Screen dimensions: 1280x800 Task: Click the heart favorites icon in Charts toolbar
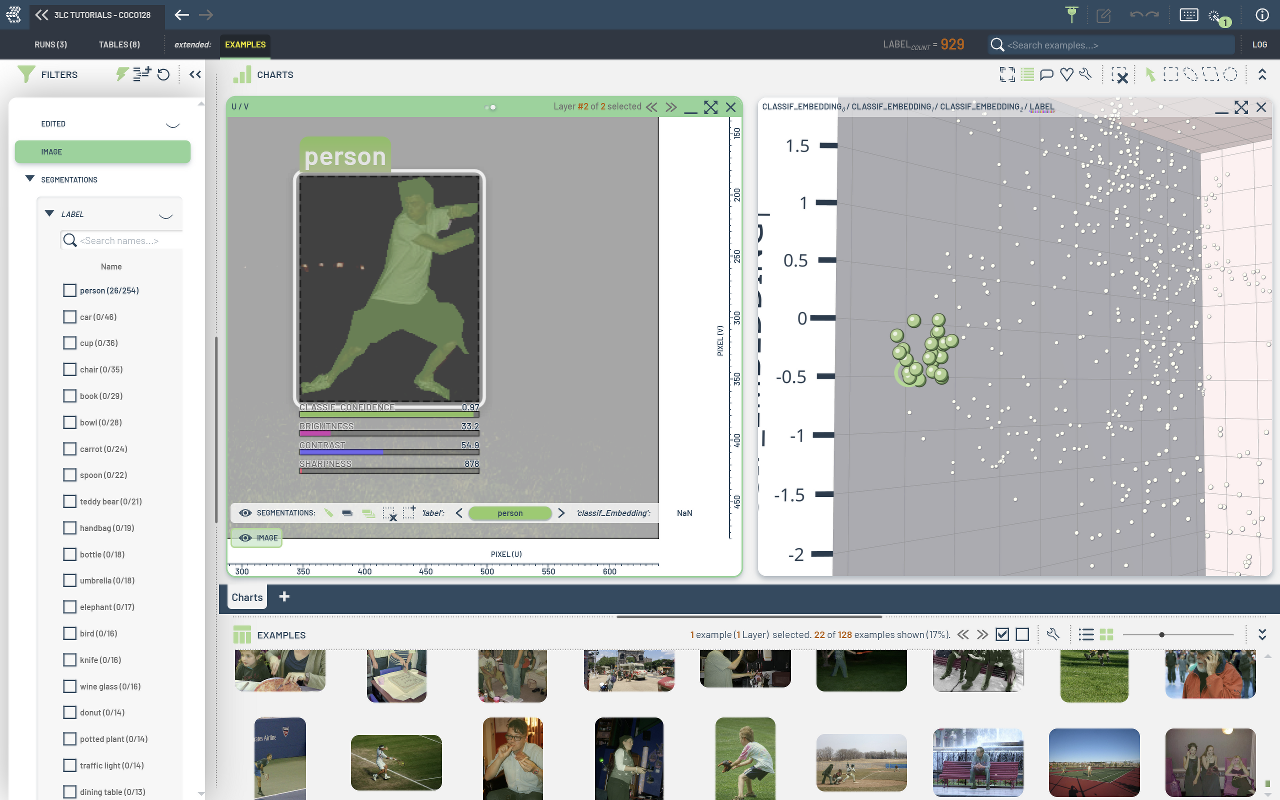(1067, 75)
